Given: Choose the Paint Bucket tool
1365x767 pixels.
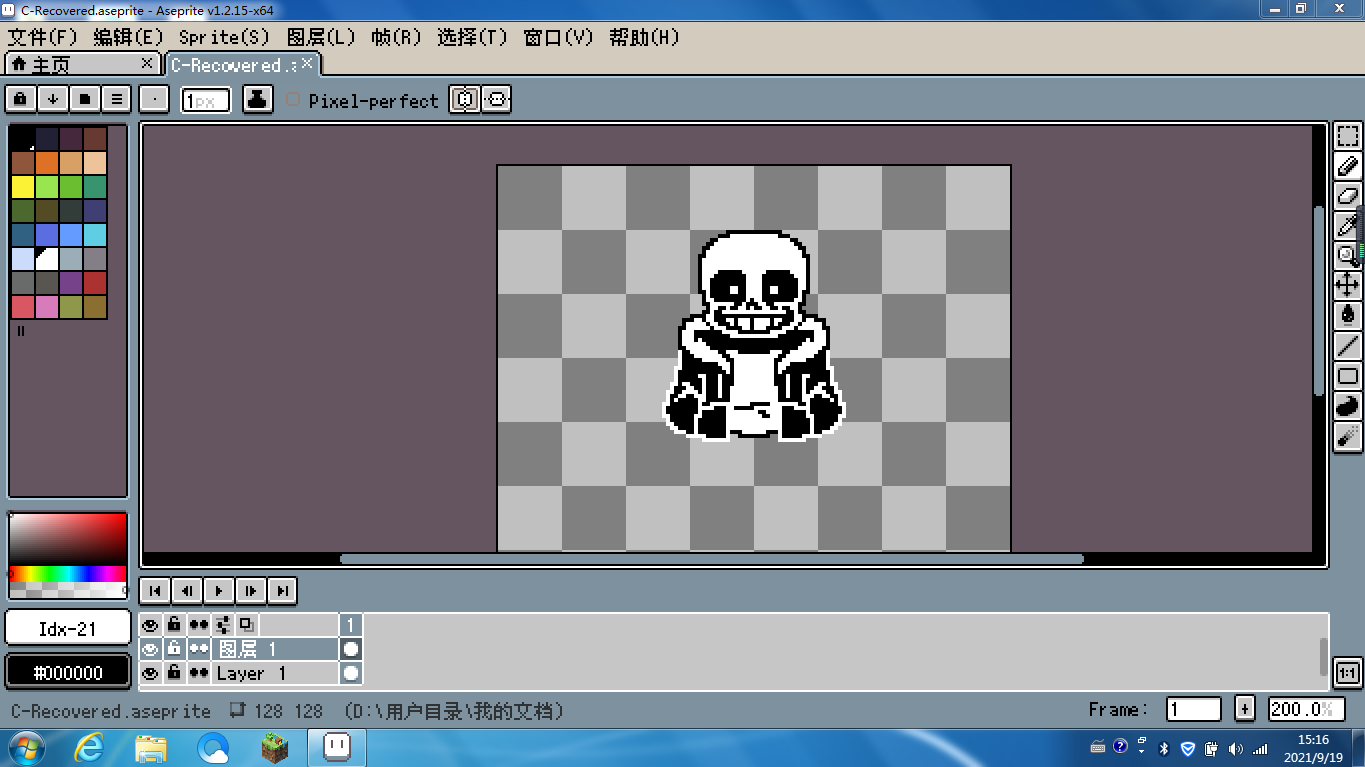Looking at the screenshot, I should [x=1348, y=316].
